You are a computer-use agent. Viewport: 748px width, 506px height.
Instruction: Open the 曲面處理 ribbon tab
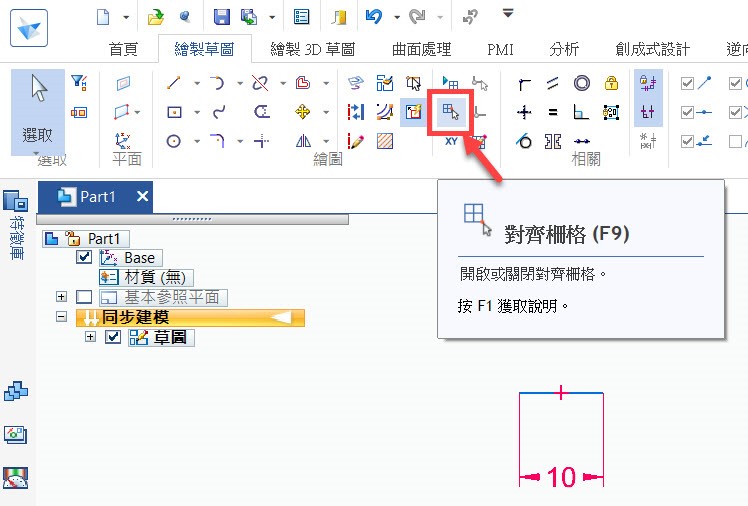(420, 49)
